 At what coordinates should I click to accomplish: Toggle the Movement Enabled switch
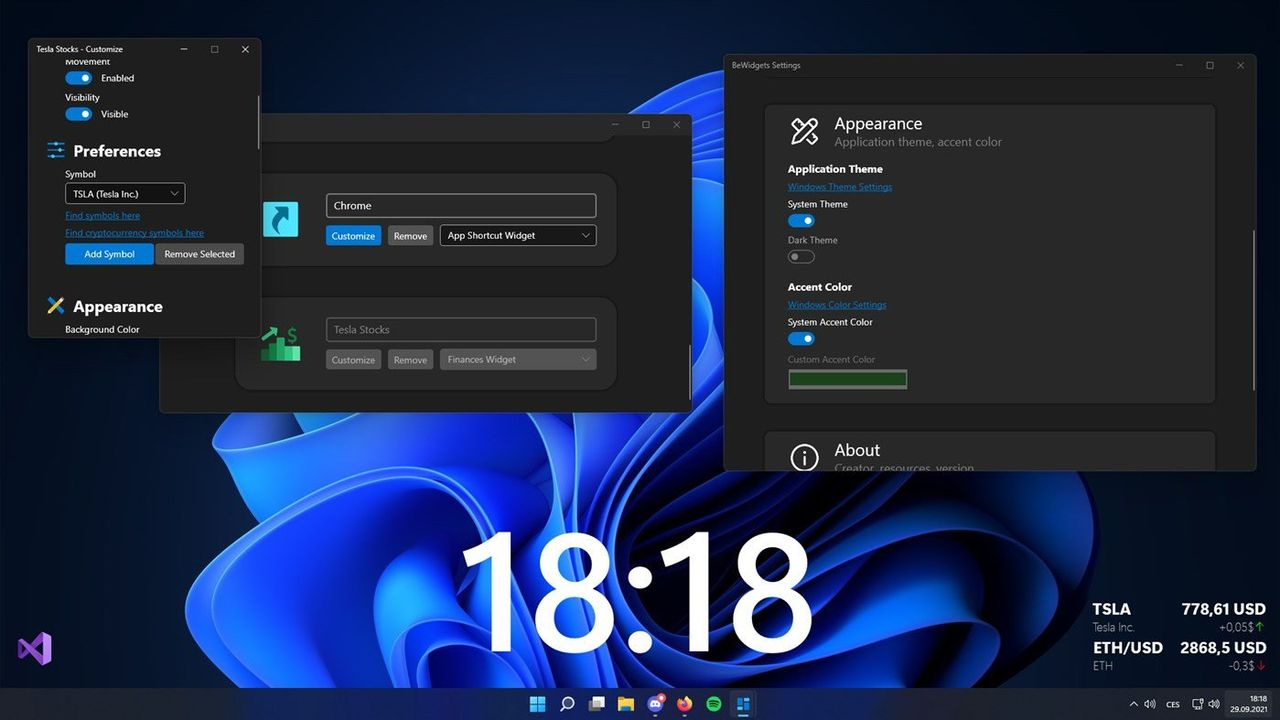tap(79, 78)
